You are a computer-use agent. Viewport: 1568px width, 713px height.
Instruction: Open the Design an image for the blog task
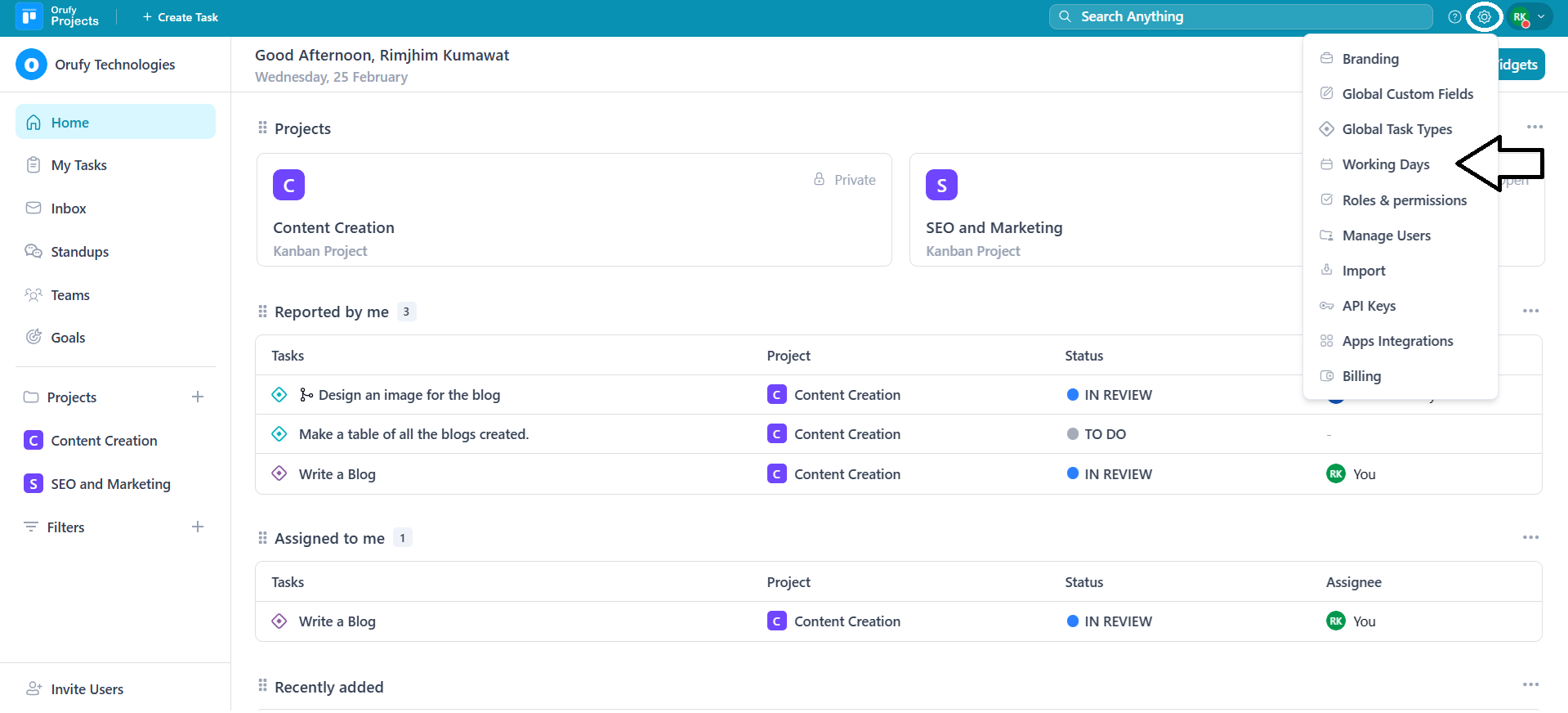click(x=409, y=395)
